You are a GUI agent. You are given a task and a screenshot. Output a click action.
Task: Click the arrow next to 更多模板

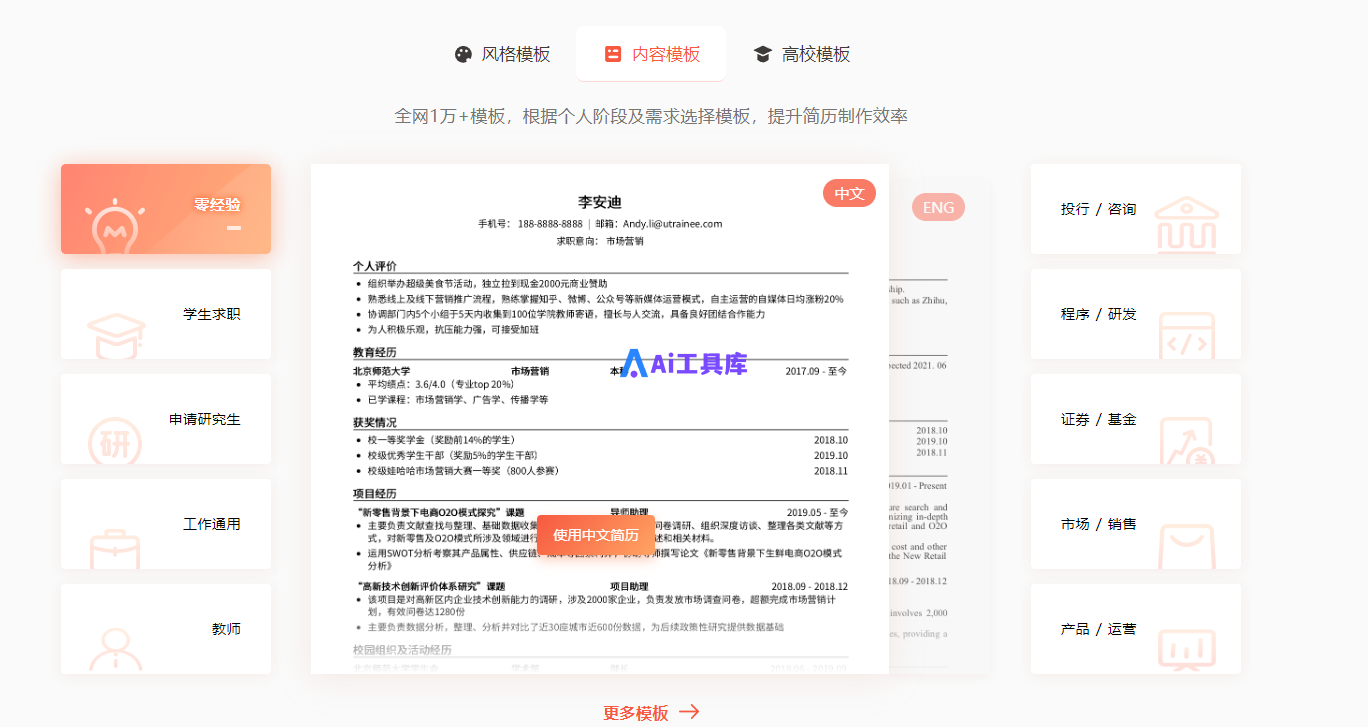pos(689,712)
